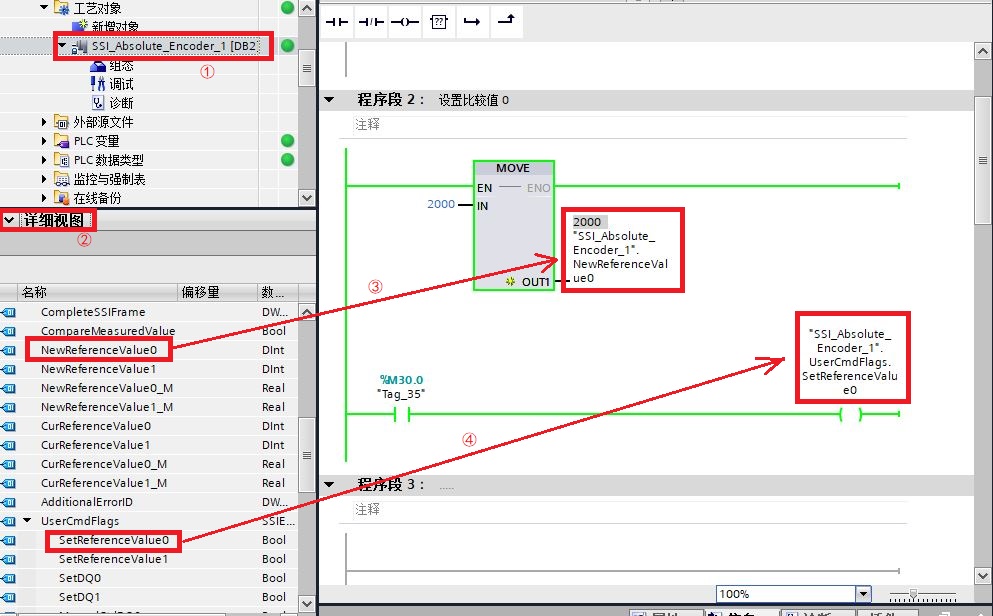Viewport: 993px width, 616px height.
Task: Expand the PLC 变量 folder
Action: (x=44, y=141)
